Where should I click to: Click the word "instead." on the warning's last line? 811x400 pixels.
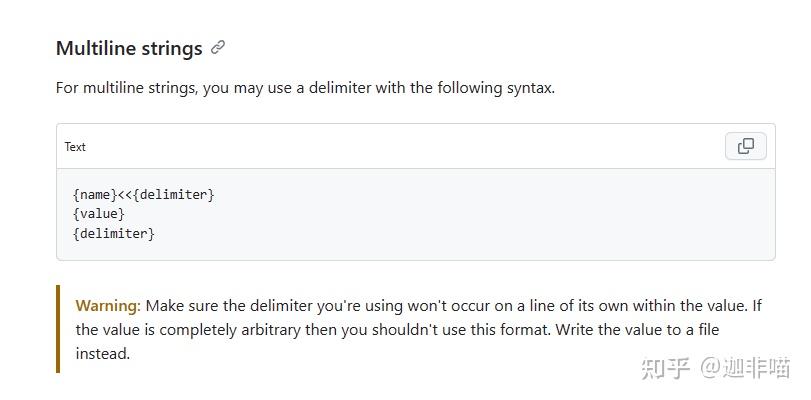pos(103,353)
